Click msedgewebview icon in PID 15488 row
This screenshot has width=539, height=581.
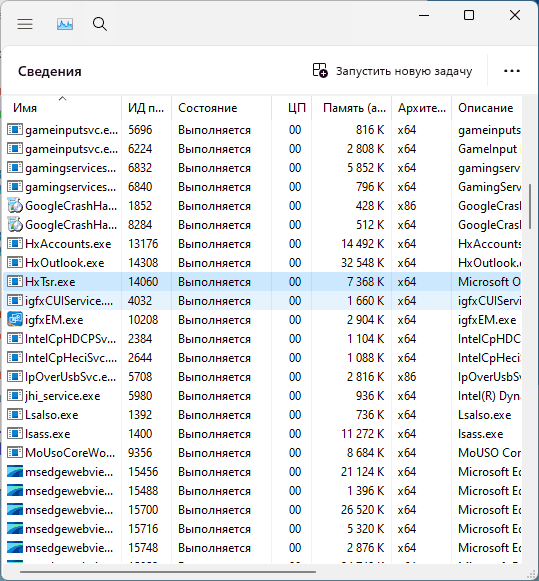(15, 491)
